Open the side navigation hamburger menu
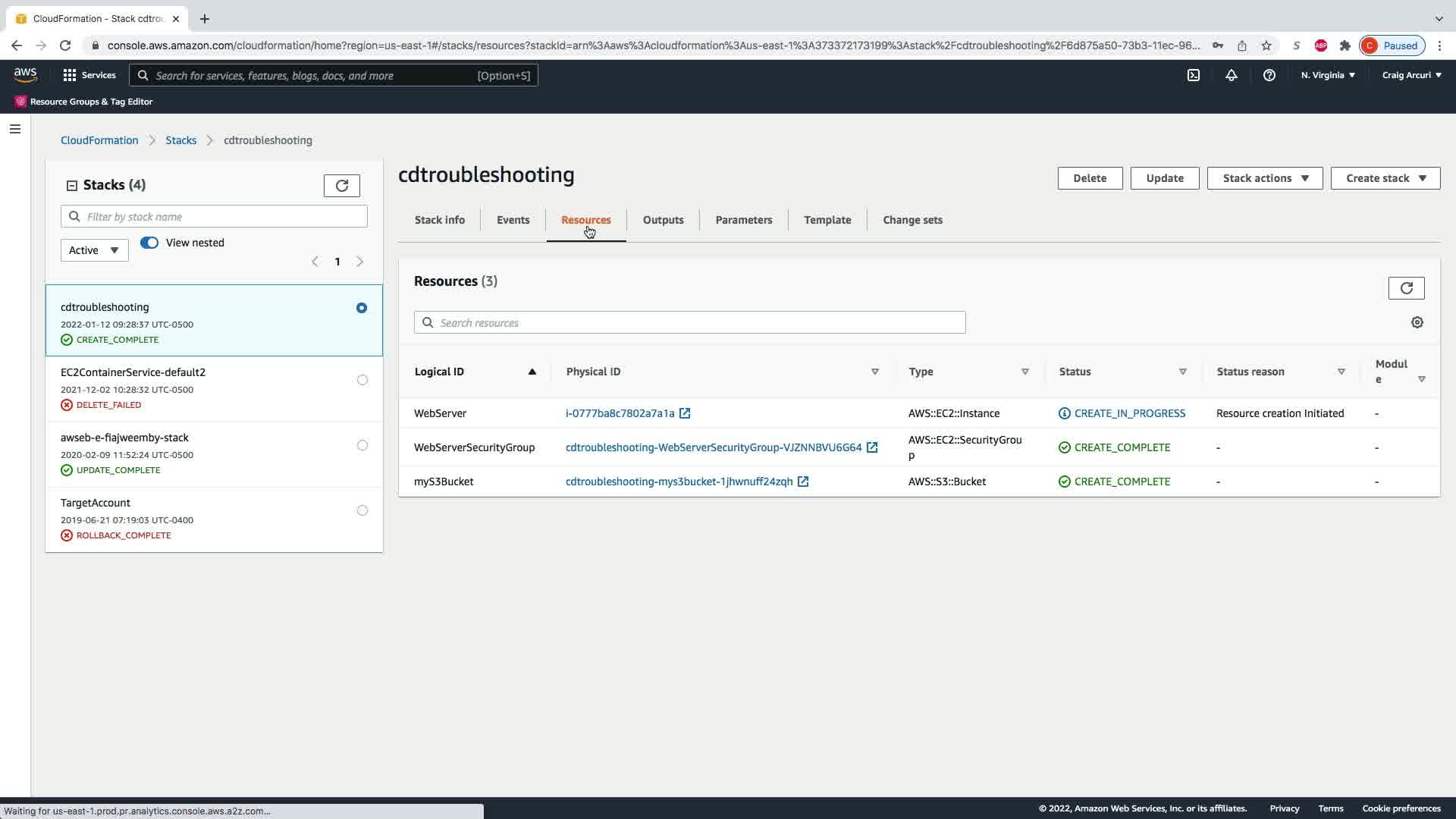 coord(15,129)
